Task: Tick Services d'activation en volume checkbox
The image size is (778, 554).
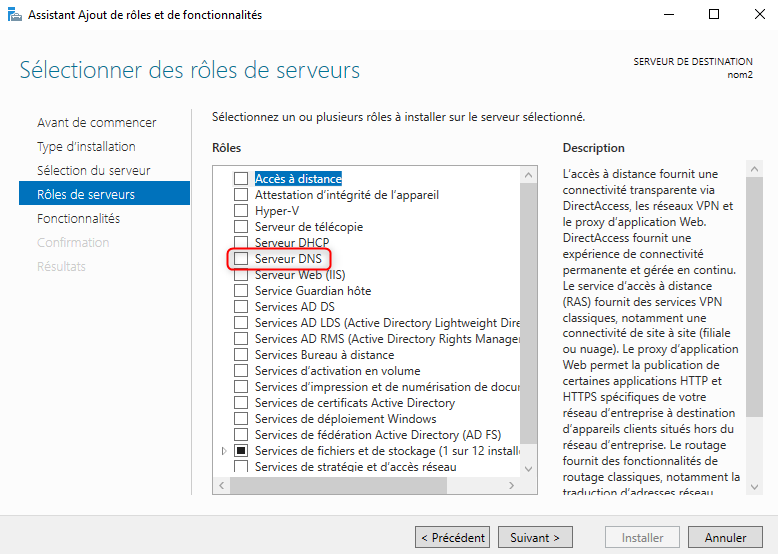Action: point(241,370)
